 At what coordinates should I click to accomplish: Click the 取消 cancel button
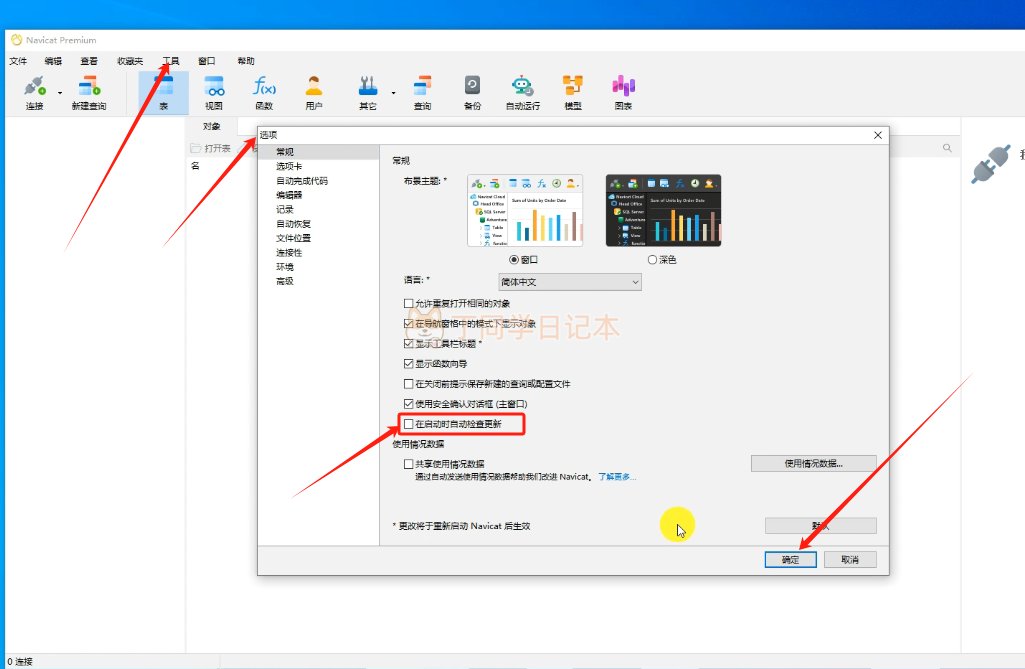(x=850, y=560)
